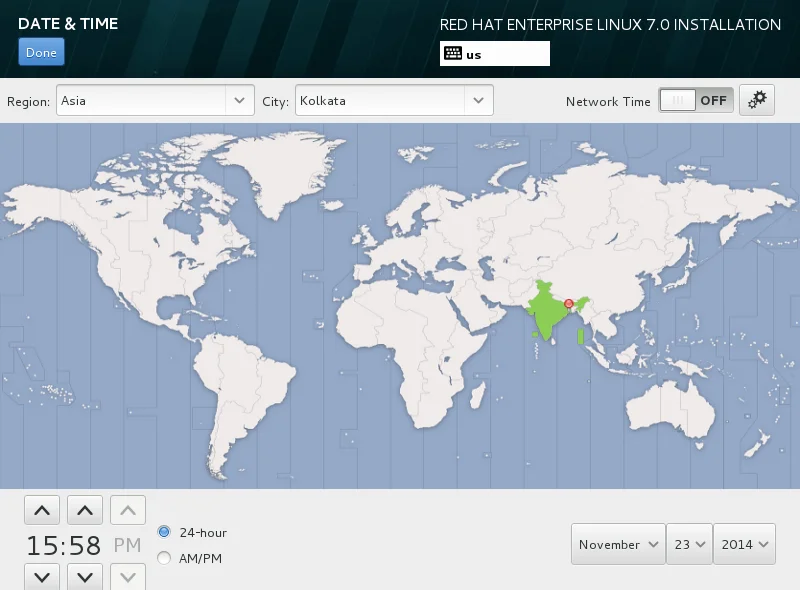800x590 pixels.
Task: Click the Done button
Action: (x=41, y=52)
